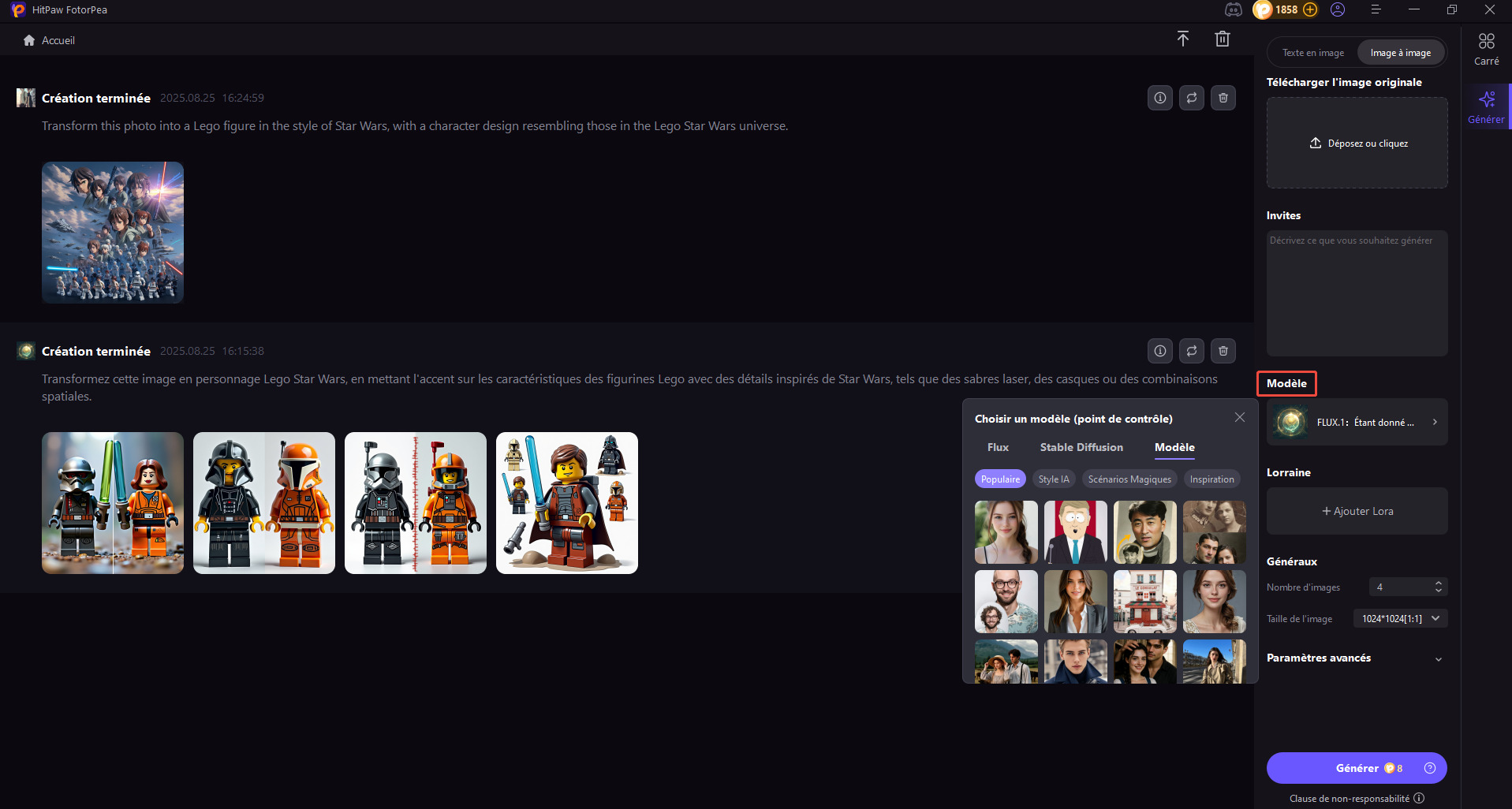Switch to the Flux tab
Screen dimensions: 1512x809
point(998,447)
